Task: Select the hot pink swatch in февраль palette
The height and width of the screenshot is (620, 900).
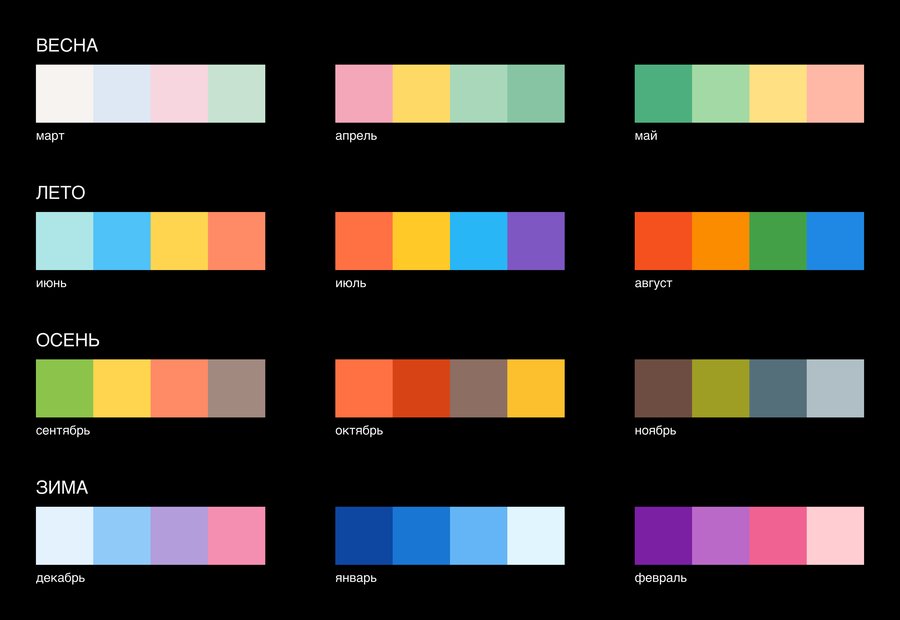Action: tap(778, 536)
